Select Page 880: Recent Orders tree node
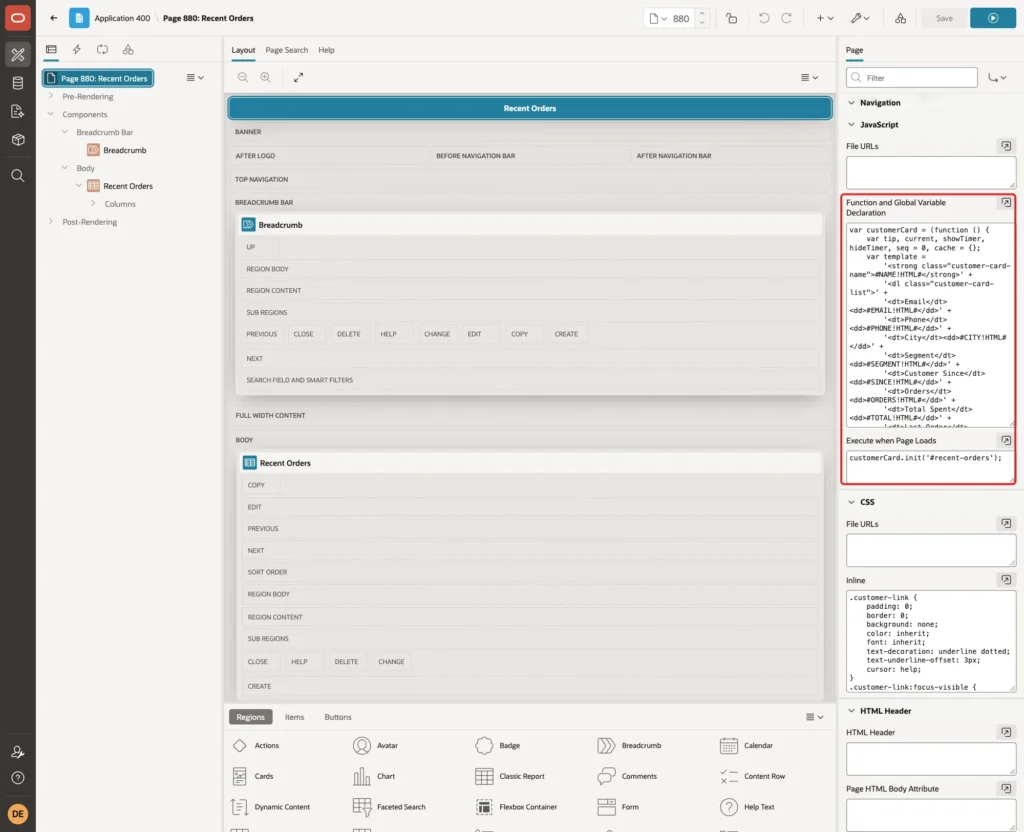Image resolution: width=1024 pixels, height=832 pixels. pyautogui.click(x=98, y=78)
